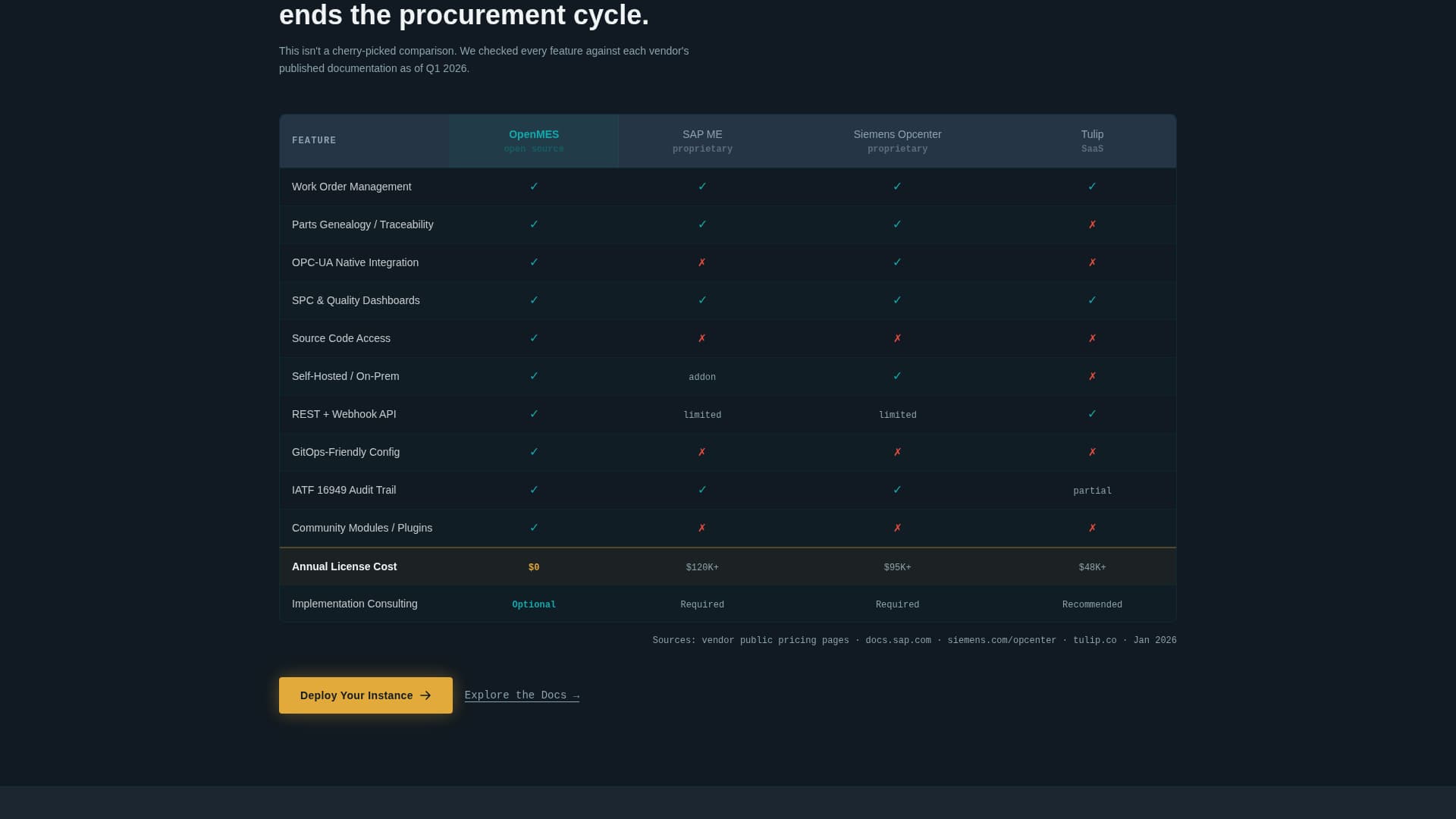Click SAP ME checkmark for Work Order Management
The height and width of the screenshot is (819, 1456).
702,187
